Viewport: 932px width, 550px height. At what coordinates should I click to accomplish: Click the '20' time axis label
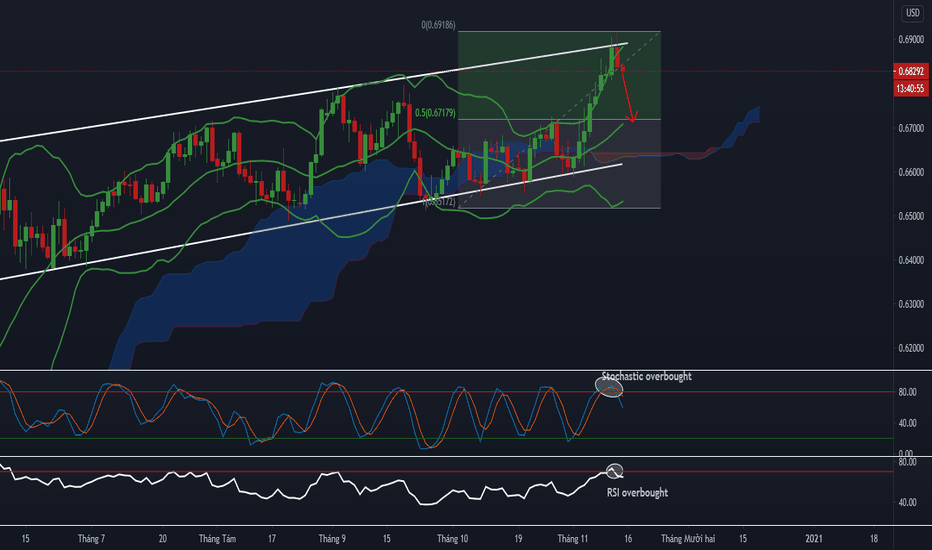(x=163, y=539)
